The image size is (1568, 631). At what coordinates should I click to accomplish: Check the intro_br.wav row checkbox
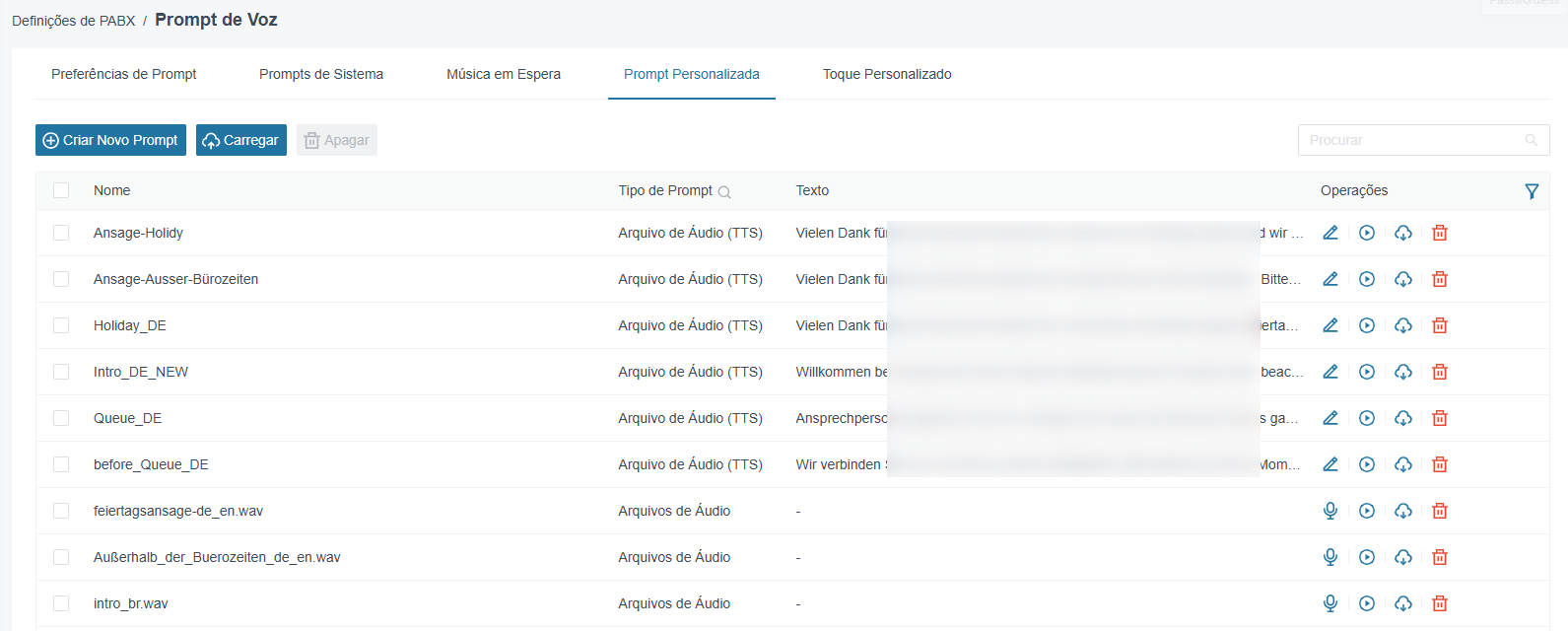tap(61, 603)
